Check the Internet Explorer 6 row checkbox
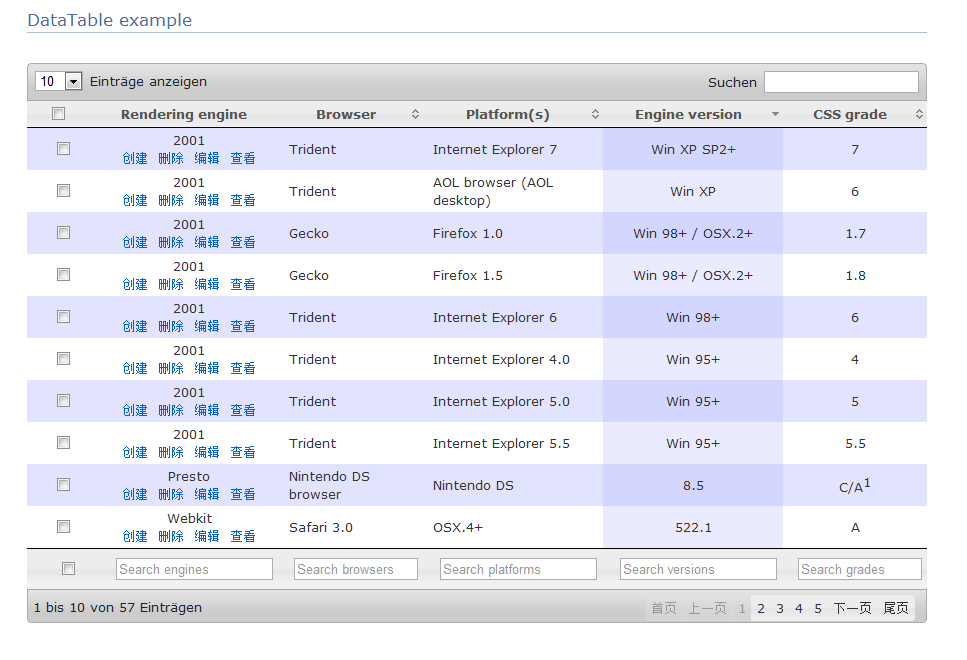The width and height of the screenshot is (967, 660). pyautogui.click(x=64, y=316)
